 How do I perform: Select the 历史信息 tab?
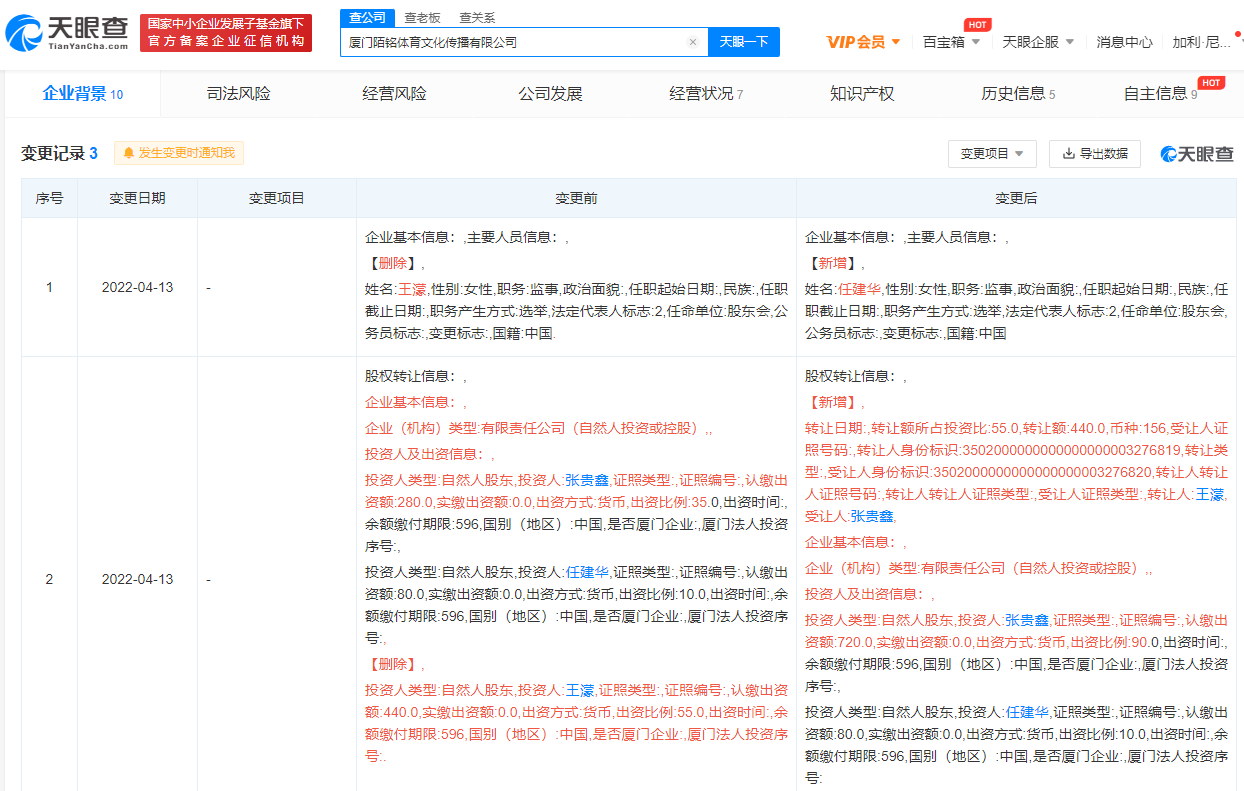[1013, 94]
